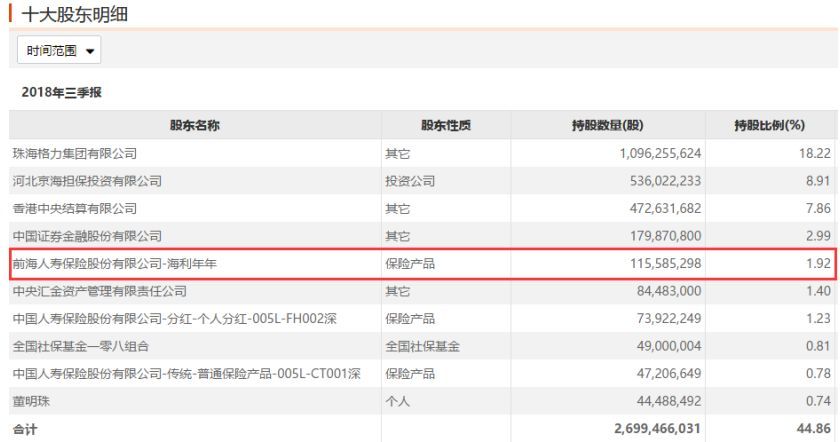Click the 持股比例(%) column header
Image resolution: width=840 pixels, height=442 pixels.
point(770,125)
